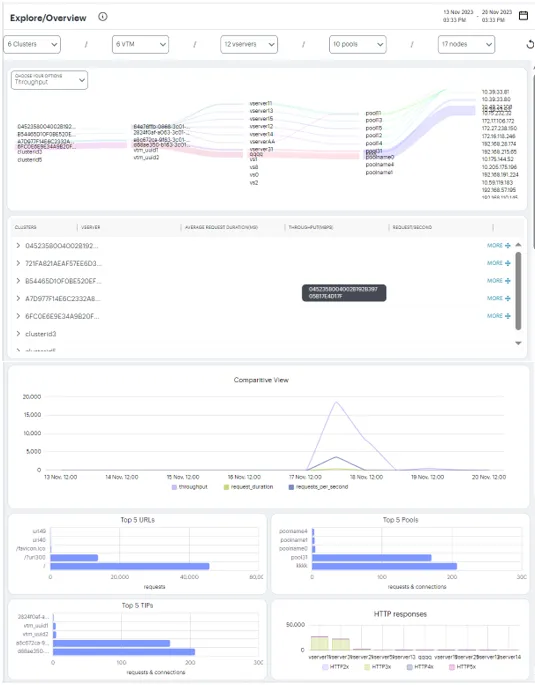Toggle the HTTP5x legend entry
This screenshot has width=535, height=685.
pyautogui.click(x=462, y=667)
